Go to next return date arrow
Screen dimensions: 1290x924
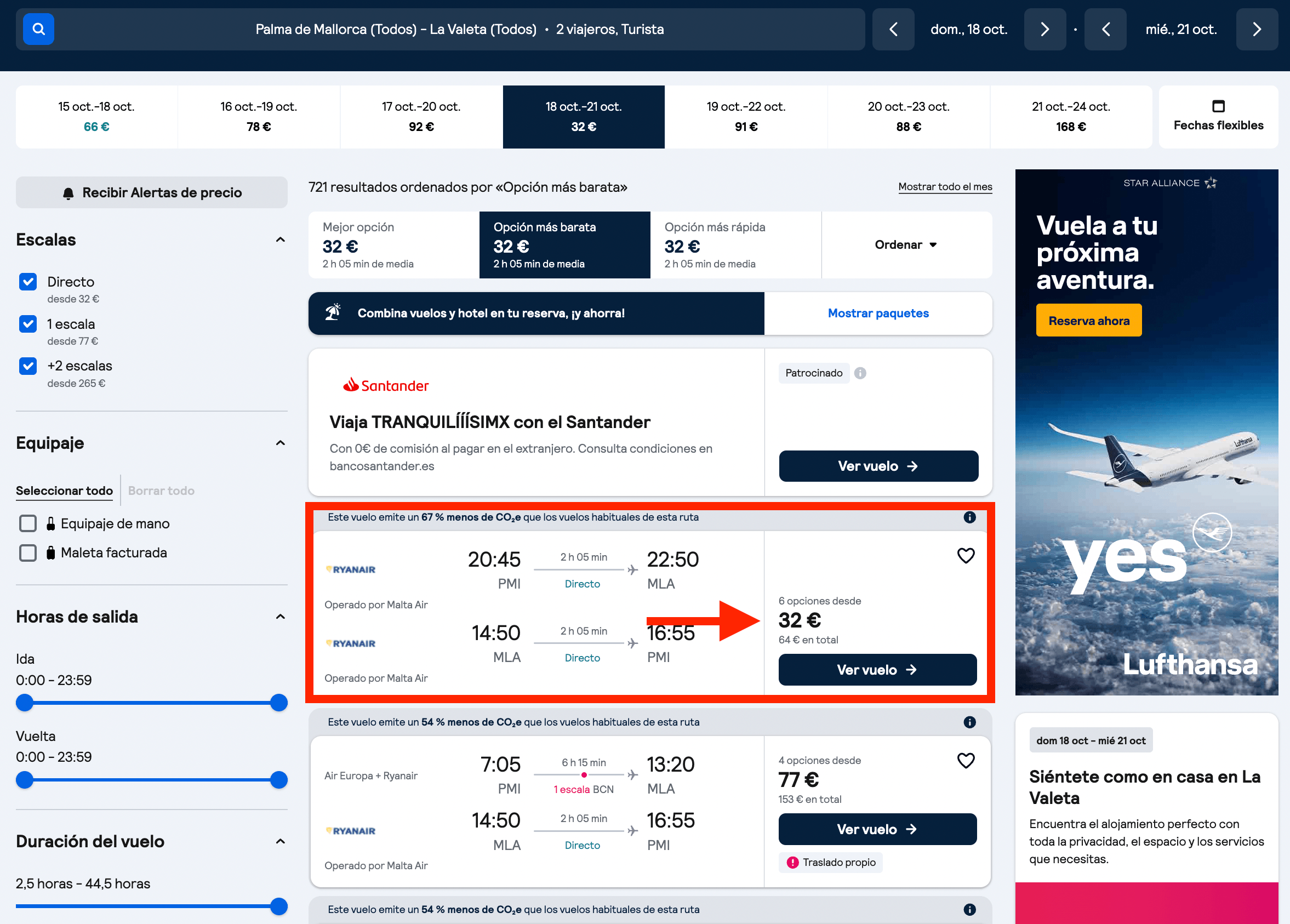1257,29
